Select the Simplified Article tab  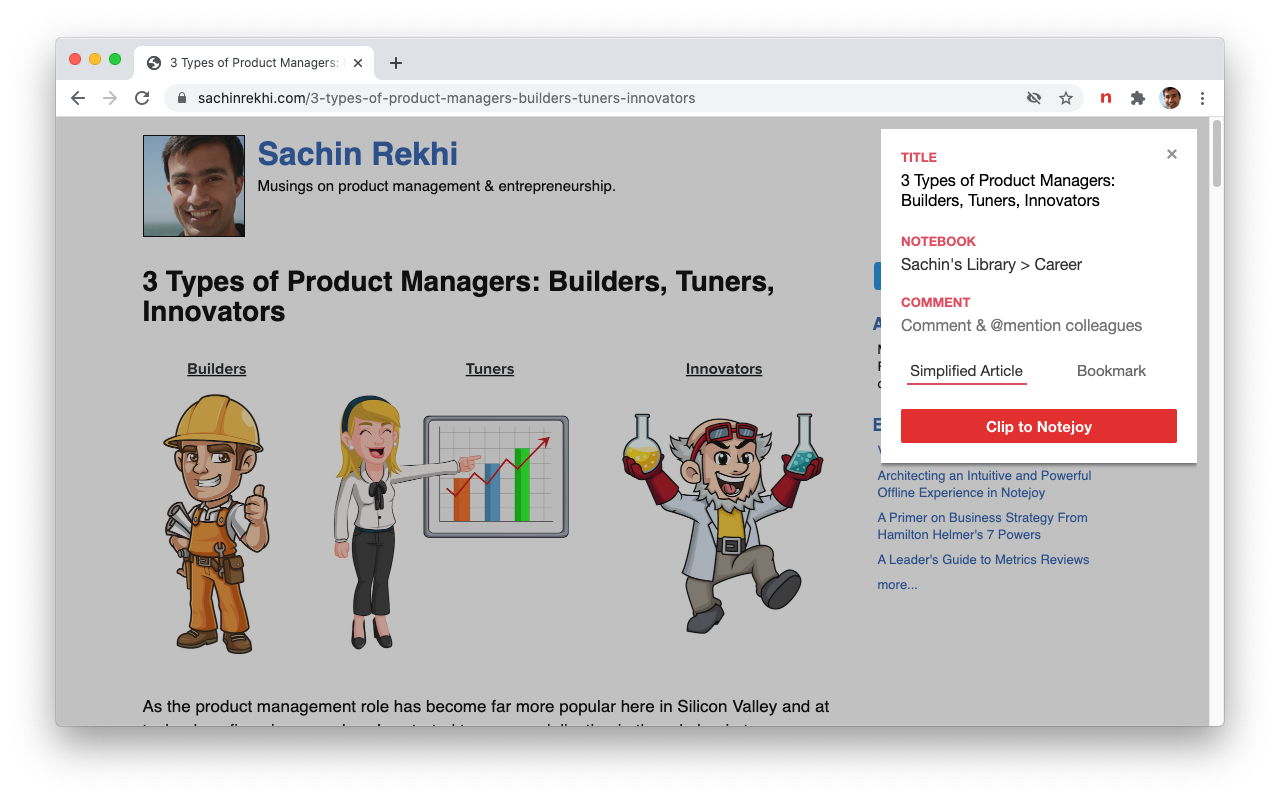[x=966, y=371]
